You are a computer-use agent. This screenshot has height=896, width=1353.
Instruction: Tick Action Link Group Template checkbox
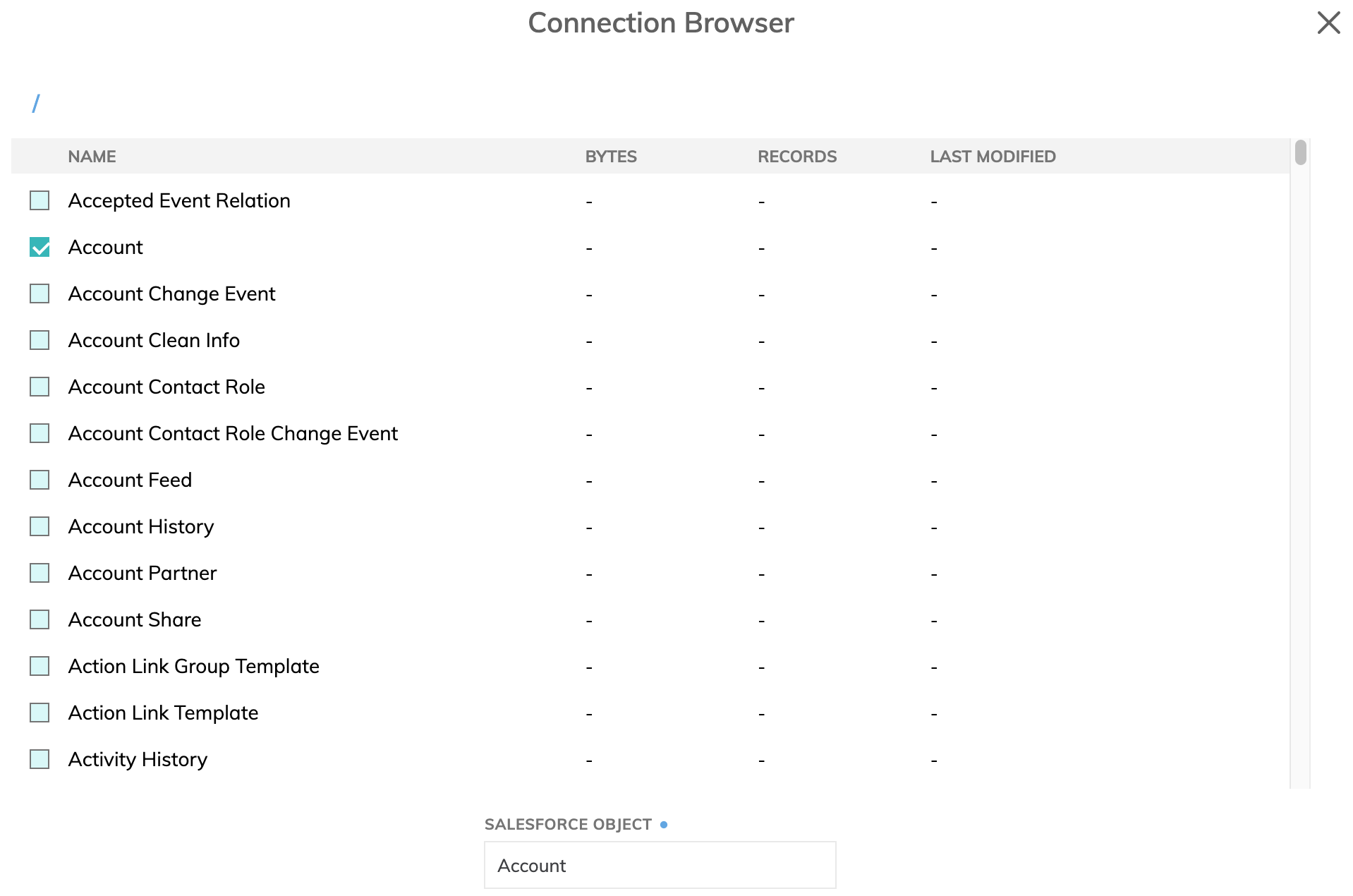40,666
